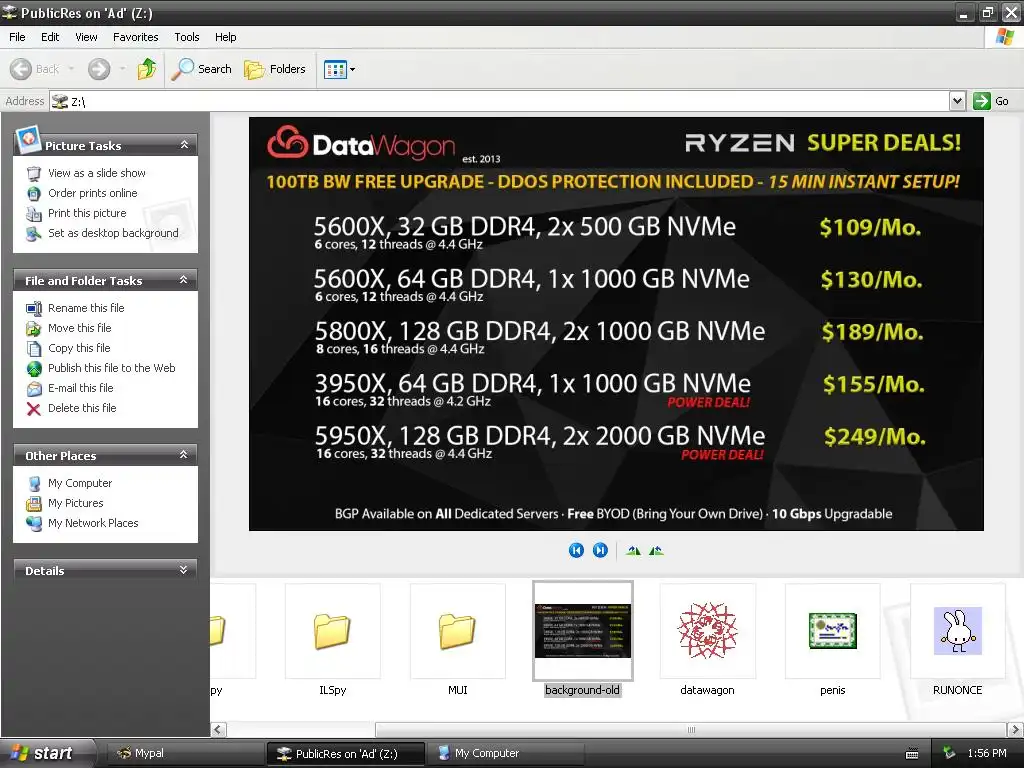Open the View menu

[x=86, y=37]
